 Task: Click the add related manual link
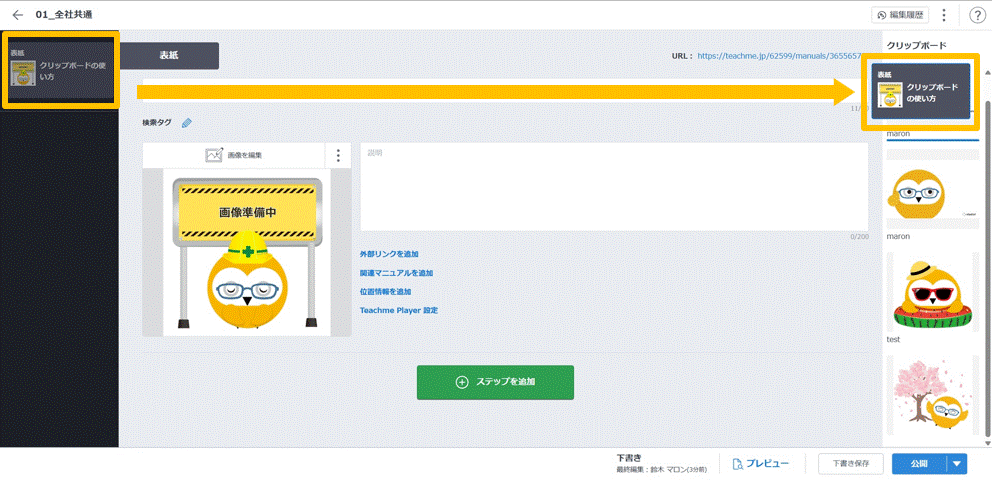pos(396,273)
